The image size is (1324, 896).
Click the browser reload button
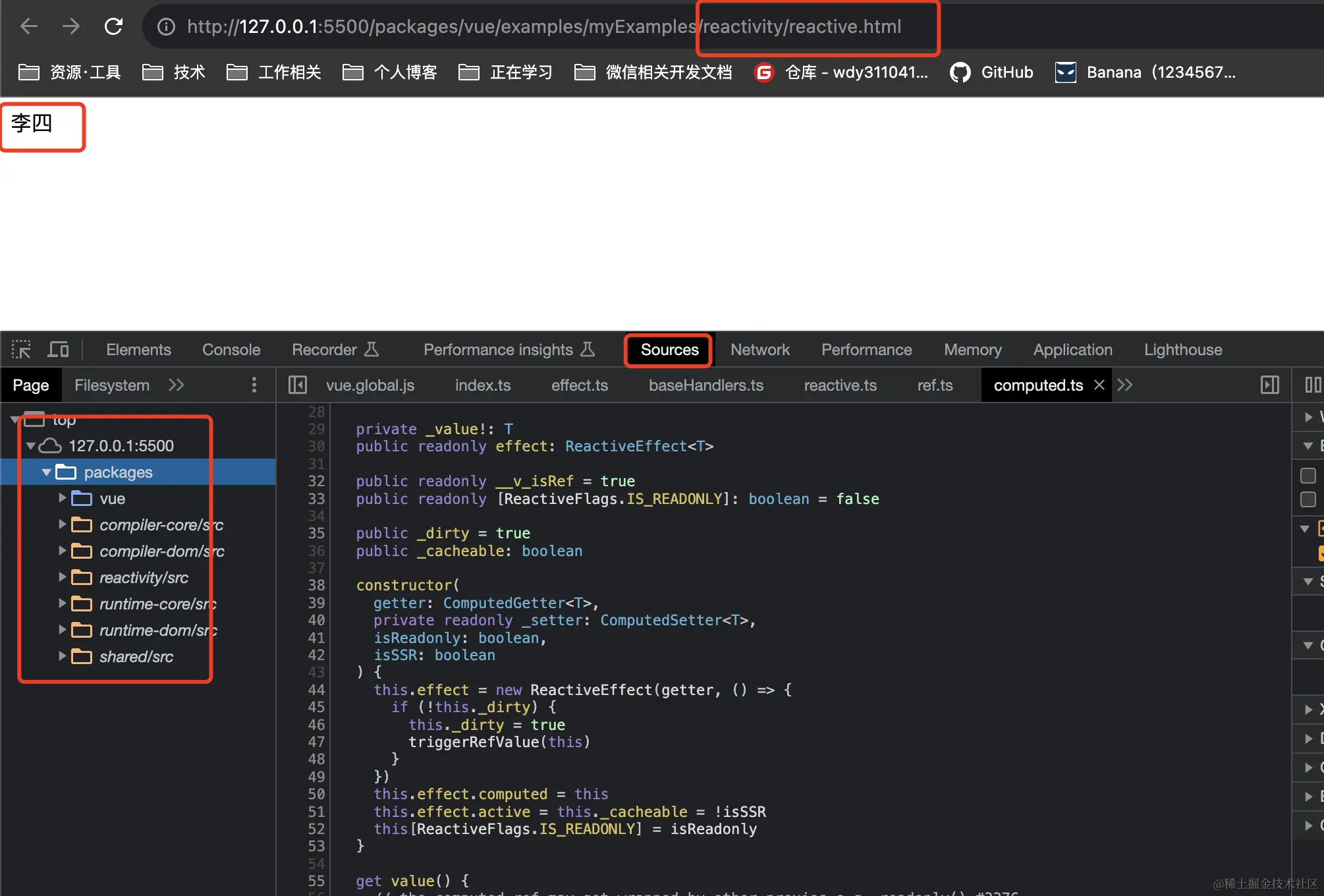pos(113,26)
